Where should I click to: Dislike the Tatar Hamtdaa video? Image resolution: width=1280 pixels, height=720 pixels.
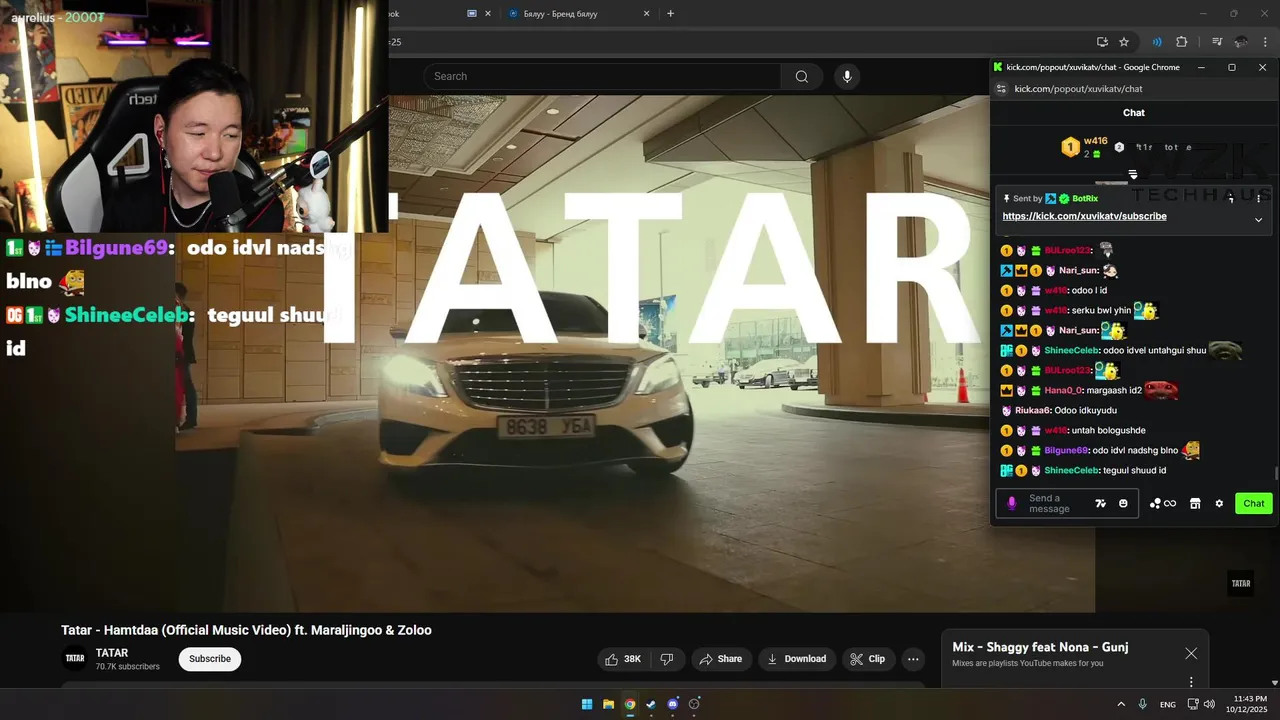coord(667,659)
